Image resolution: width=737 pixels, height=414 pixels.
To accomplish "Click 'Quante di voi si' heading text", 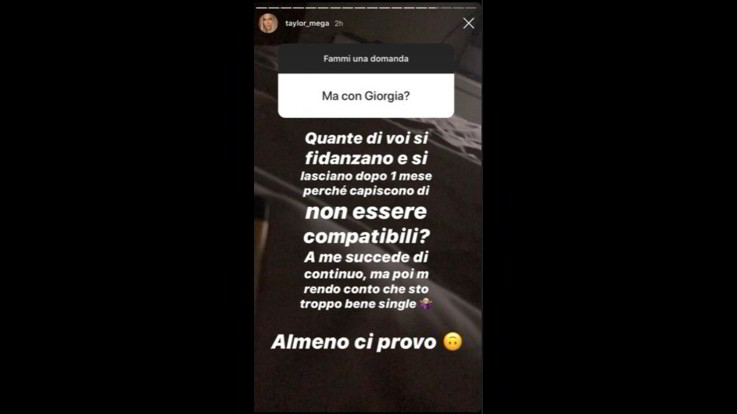I will click(366, 138).
